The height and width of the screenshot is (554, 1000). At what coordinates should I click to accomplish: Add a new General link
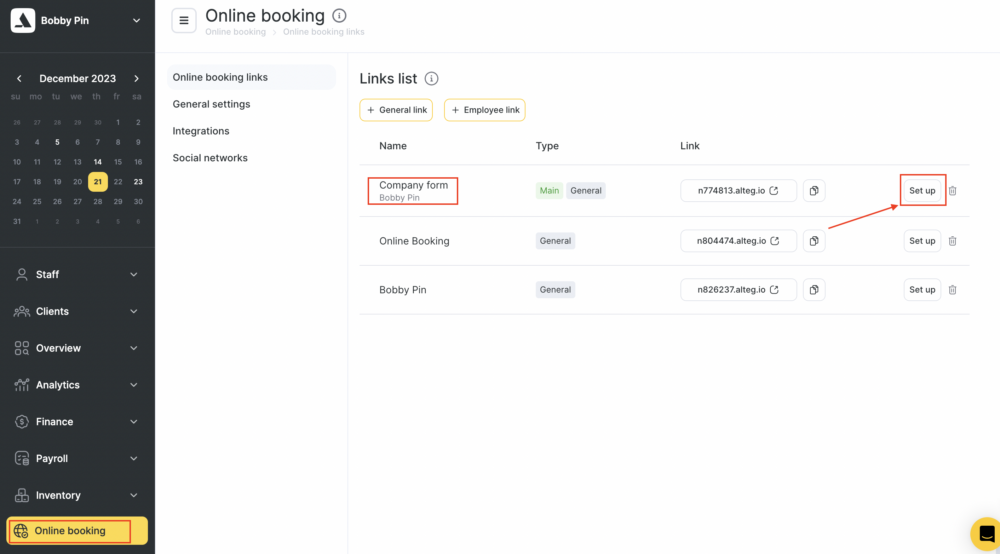click(396, 110)
